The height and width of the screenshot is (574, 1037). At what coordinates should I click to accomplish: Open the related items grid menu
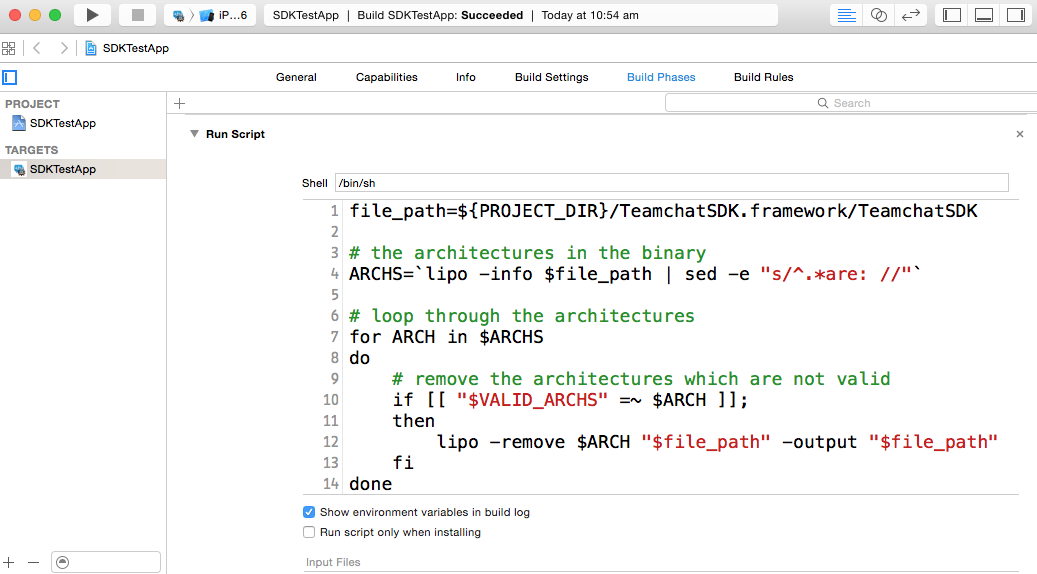[9, 48]
